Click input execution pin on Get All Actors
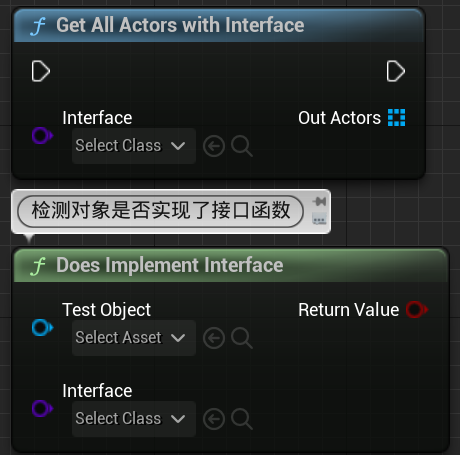This screenshot has width=460, height=455. [41, 71]
